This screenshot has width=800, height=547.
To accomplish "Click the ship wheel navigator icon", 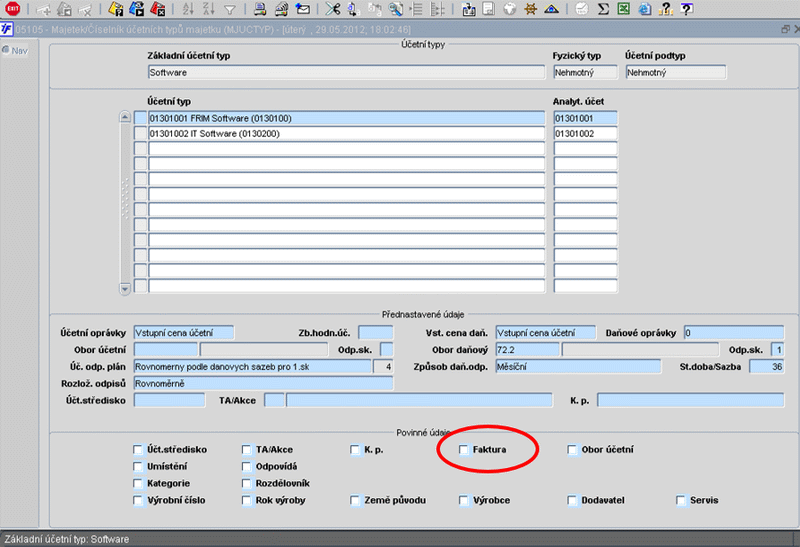I will pos(531,9).
